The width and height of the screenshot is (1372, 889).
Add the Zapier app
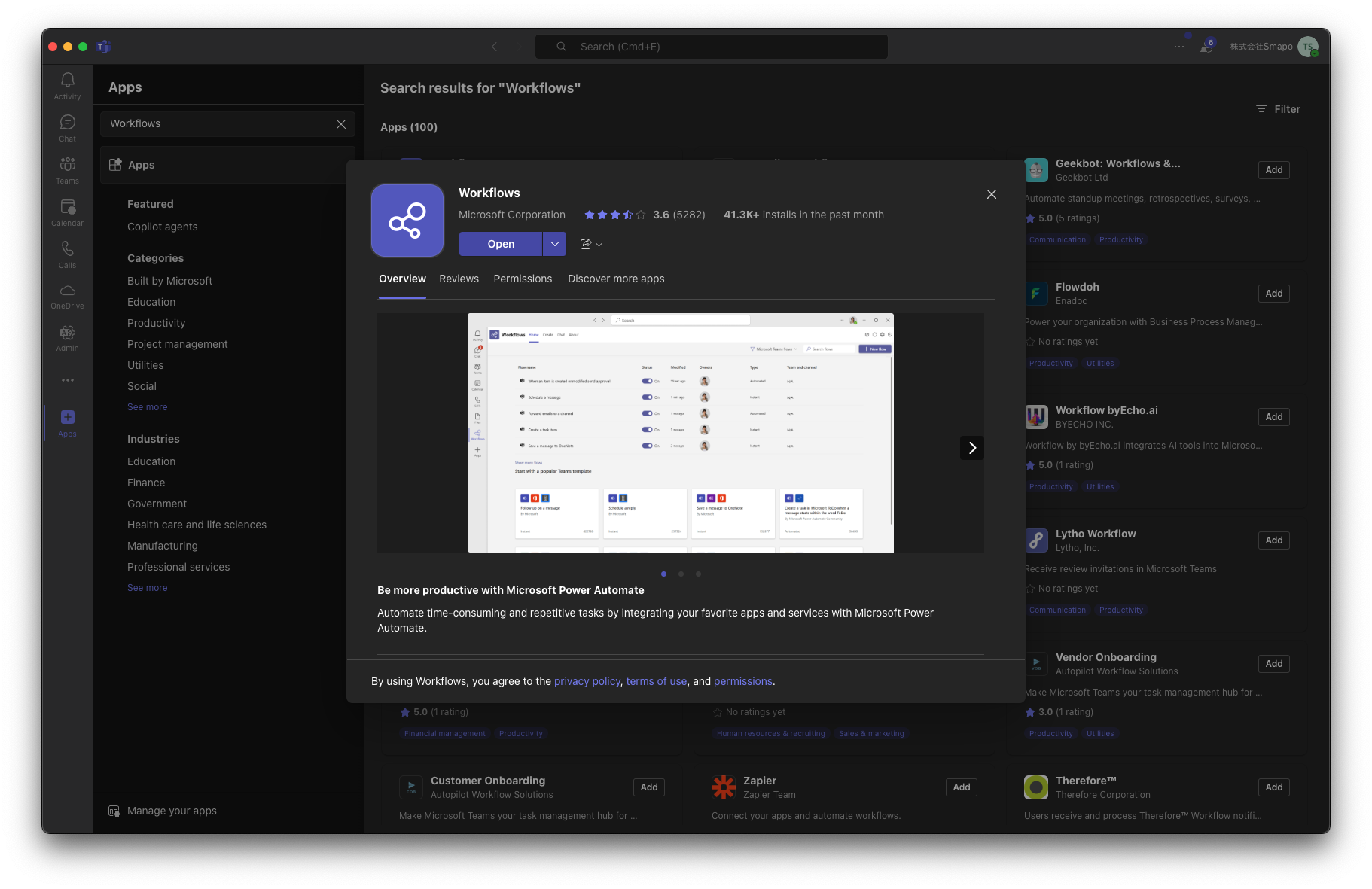coord(962,787)
